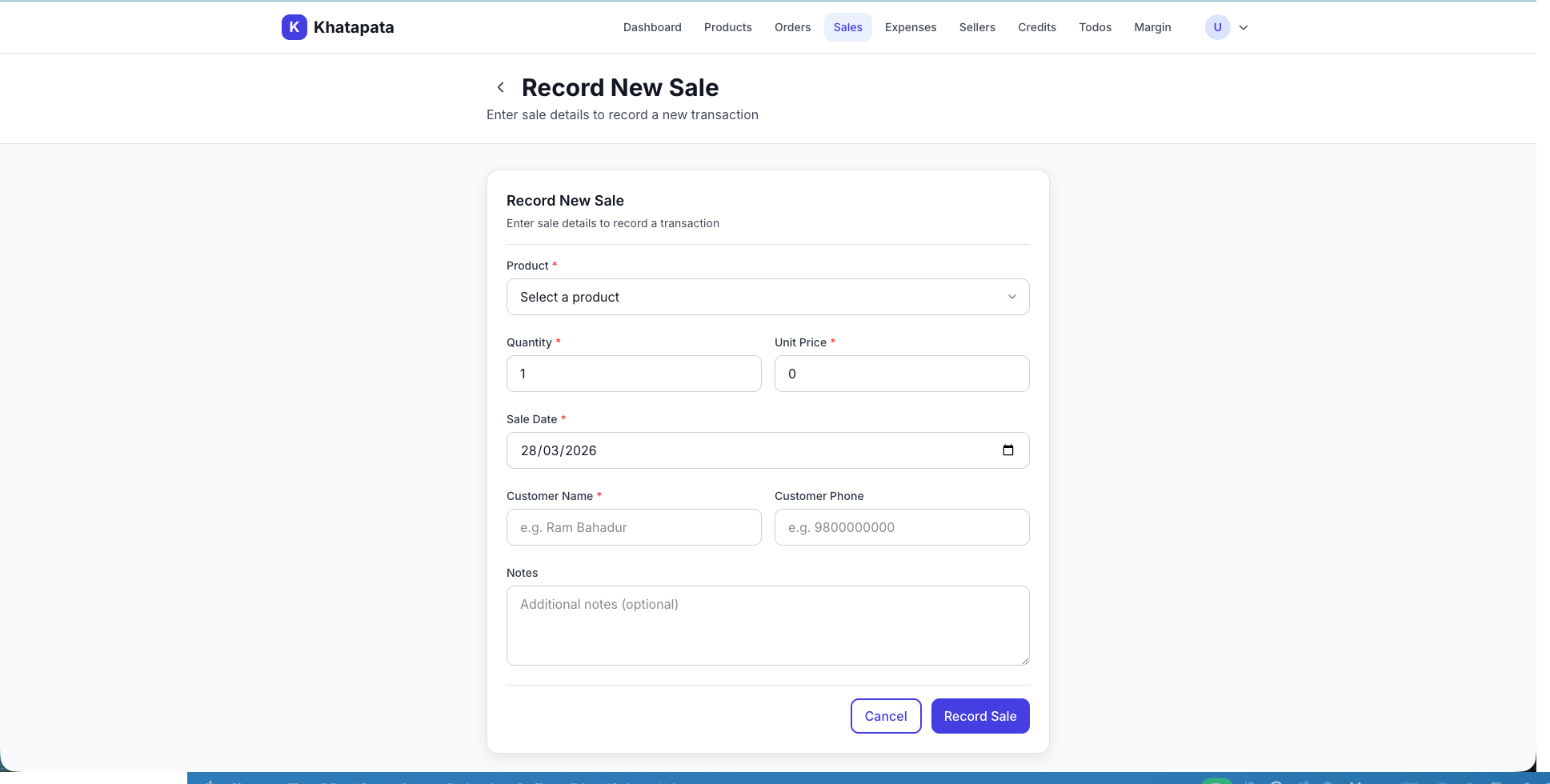
Task: Open the Select a product dropdown
Action: [x=767, y=297]
